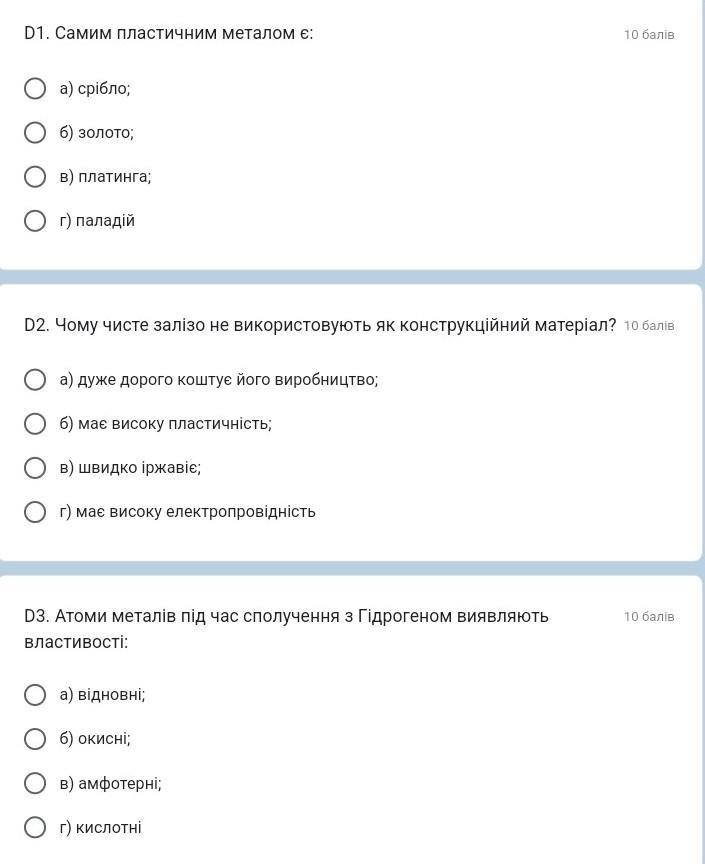This screenshot has height=864, width=705.
Task: Choose the 'б) золото' option
Action: (x=35, y=133)
